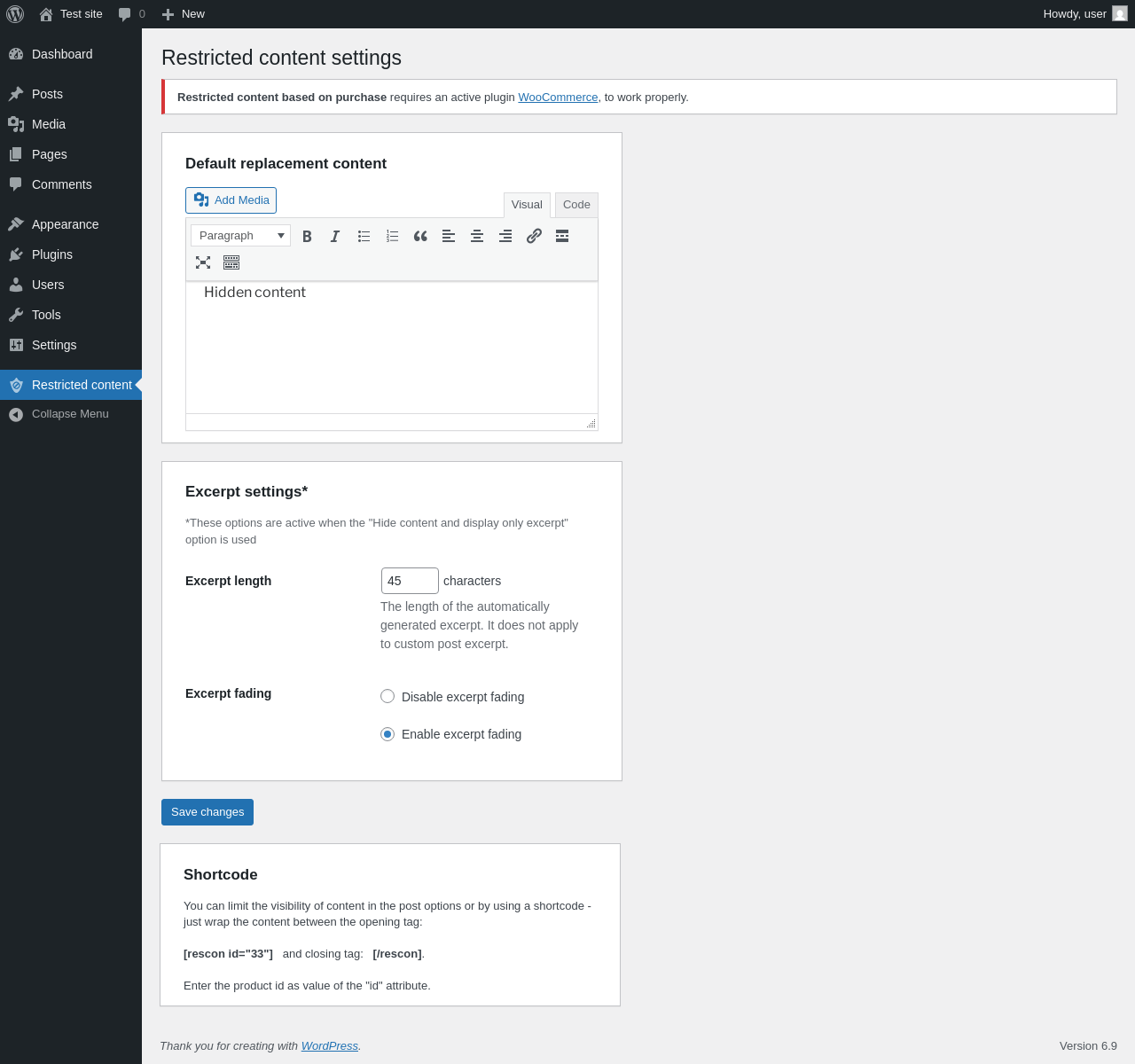Apply blockquote formatting

click(420, 236)
